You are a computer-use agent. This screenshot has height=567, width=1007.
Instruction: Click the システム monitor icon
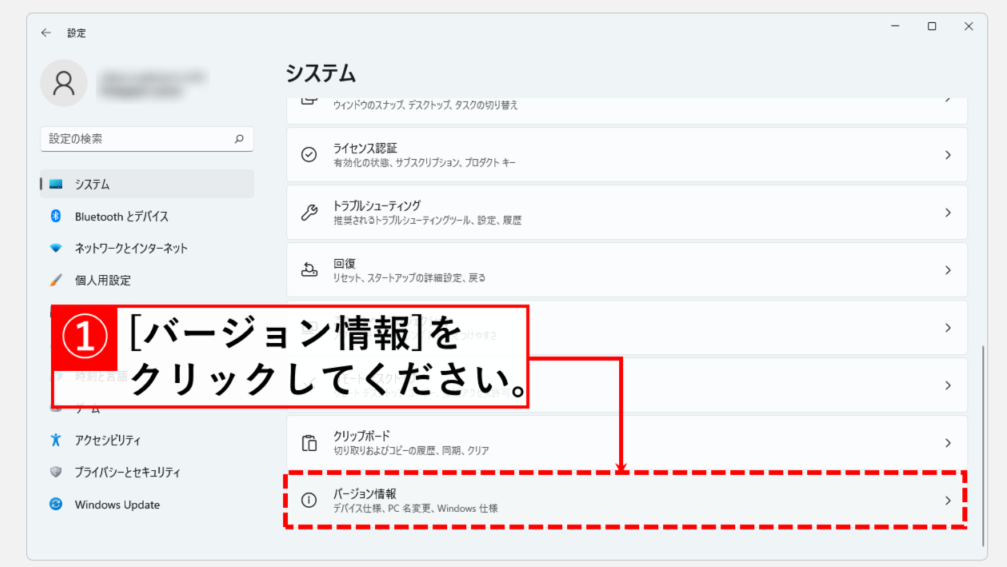click(x=56, y=184)
